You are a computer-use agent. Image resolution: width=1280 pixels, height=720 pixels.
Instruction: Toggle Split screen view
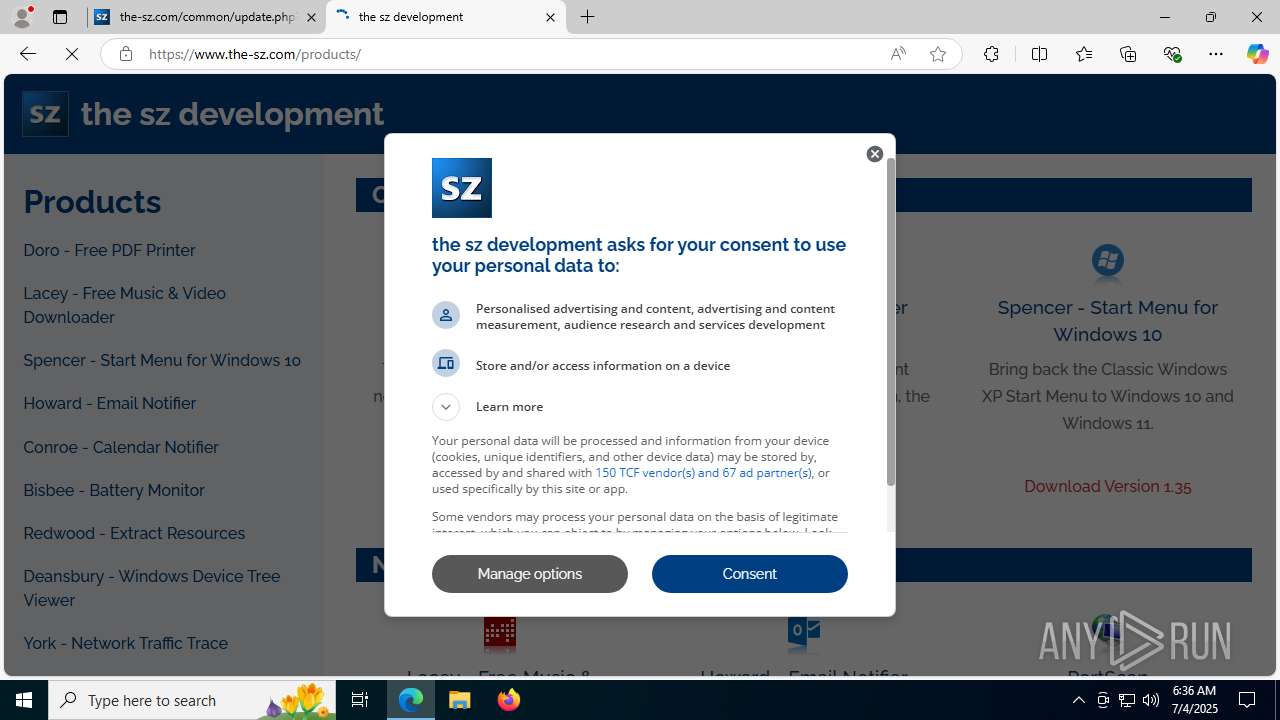(1039, 54)
